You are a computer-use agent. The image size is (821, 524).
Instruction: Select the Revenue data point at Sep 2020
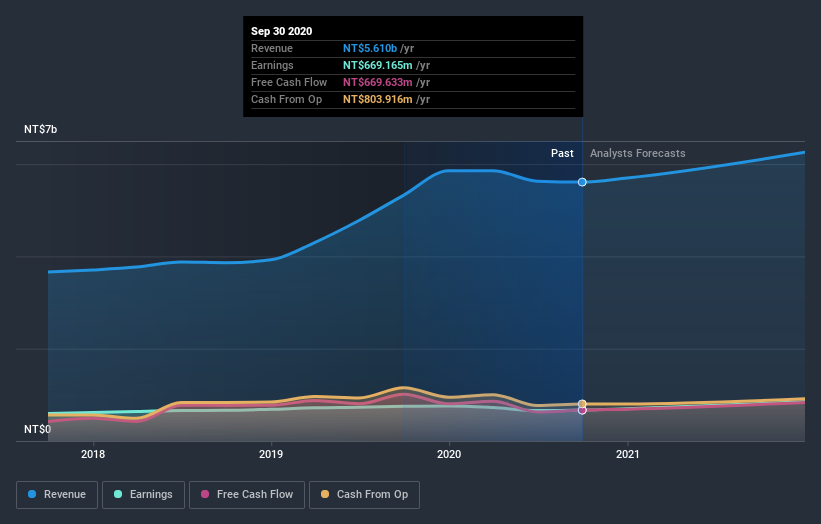tap(582, 182)
